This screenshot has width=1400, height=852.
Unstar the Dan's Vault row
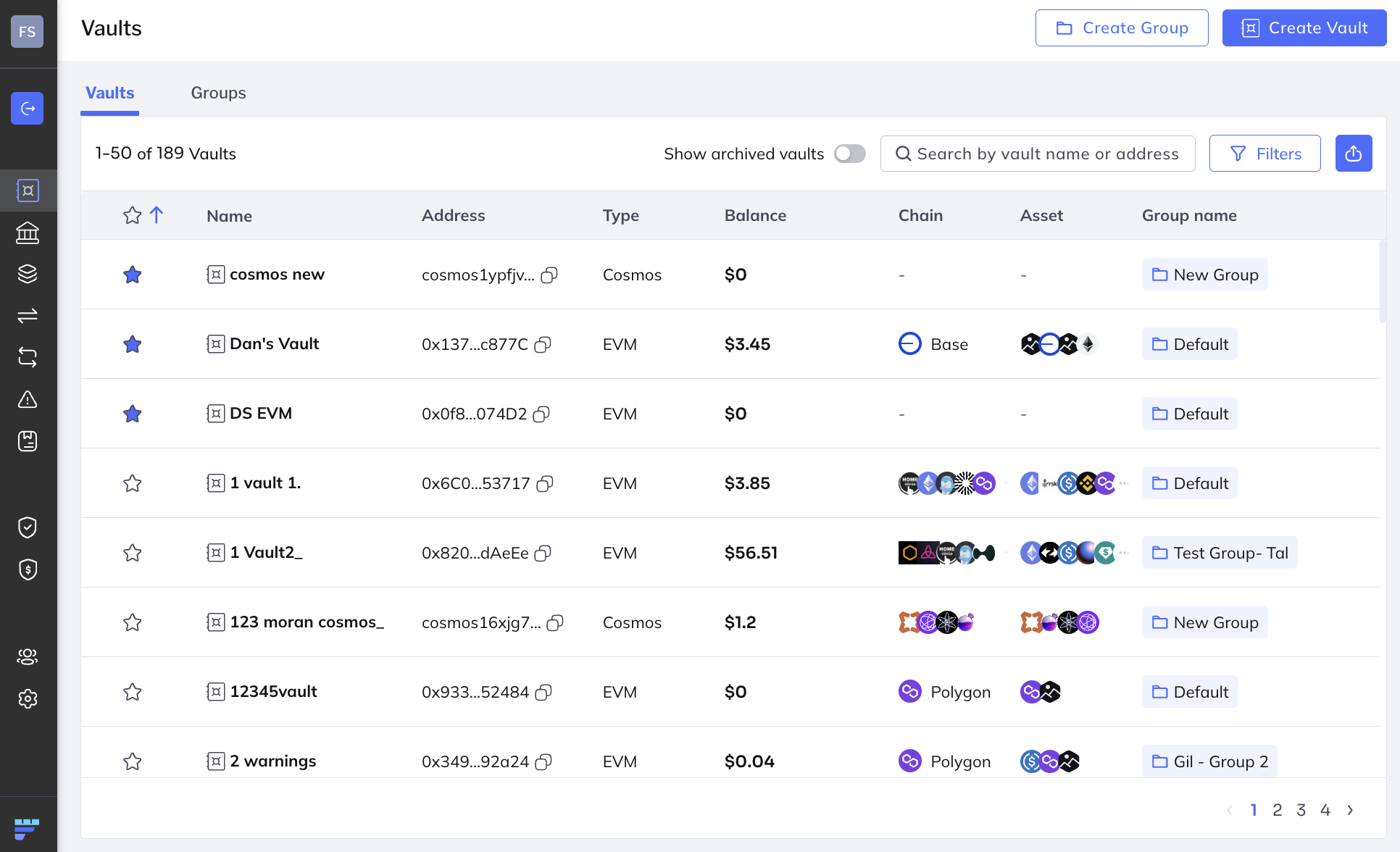click(132, 344)
